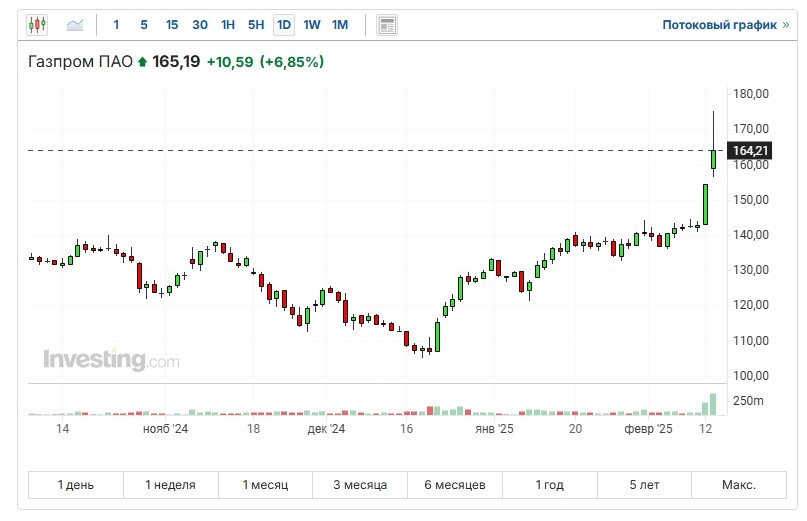Click the 250m volume label
The width and height of the screenshot is (807, 521).
[x=748, y=401]
